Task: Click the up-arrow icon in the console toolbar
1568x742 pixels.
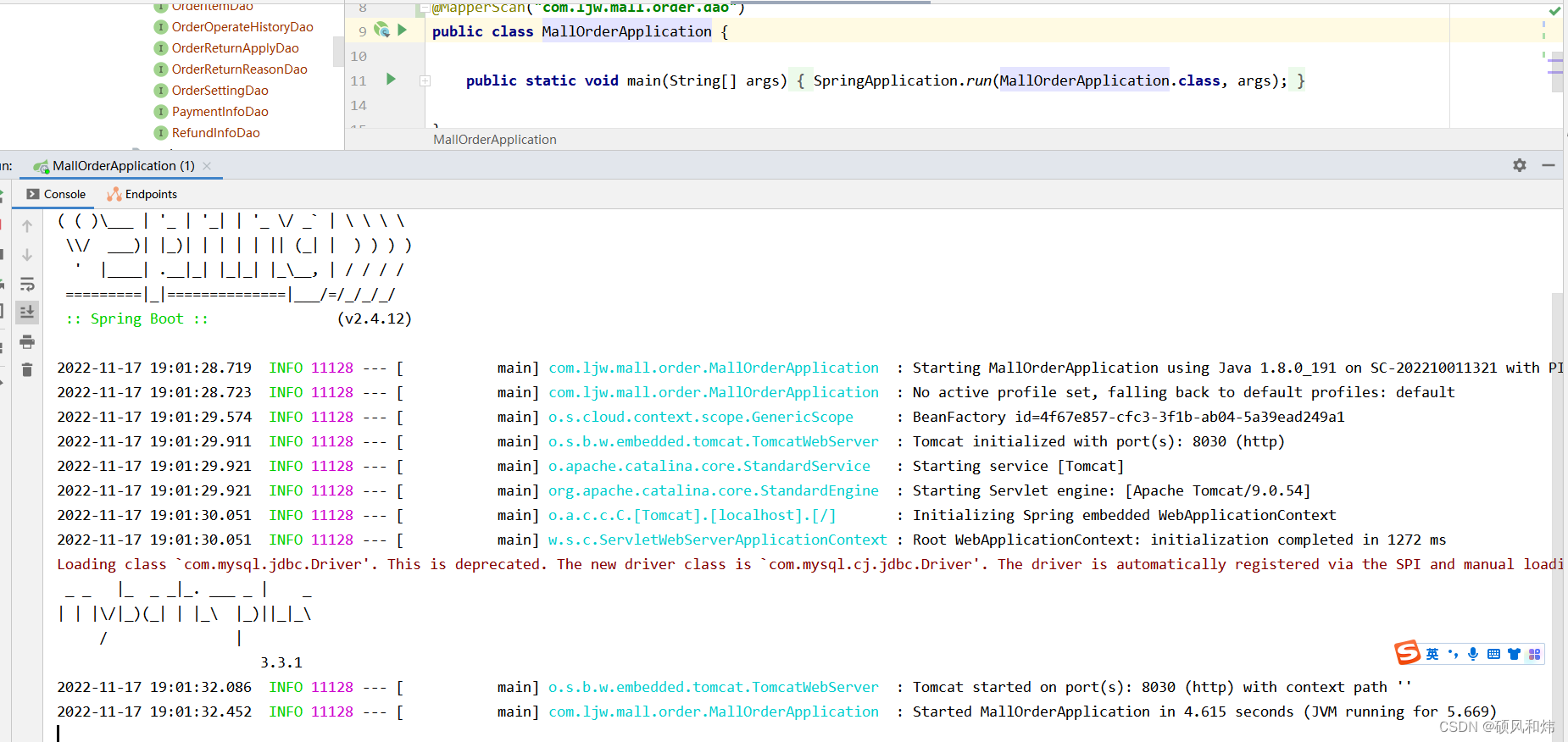Action: tap(27, 226)
